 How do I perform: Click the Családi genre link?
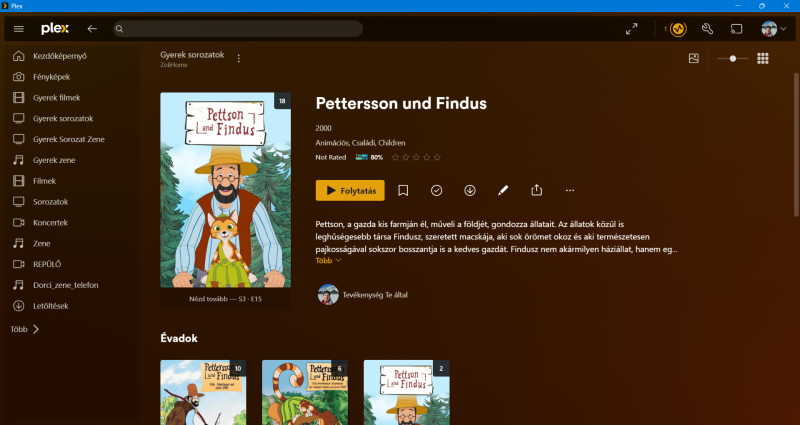[x=363, y=143]
